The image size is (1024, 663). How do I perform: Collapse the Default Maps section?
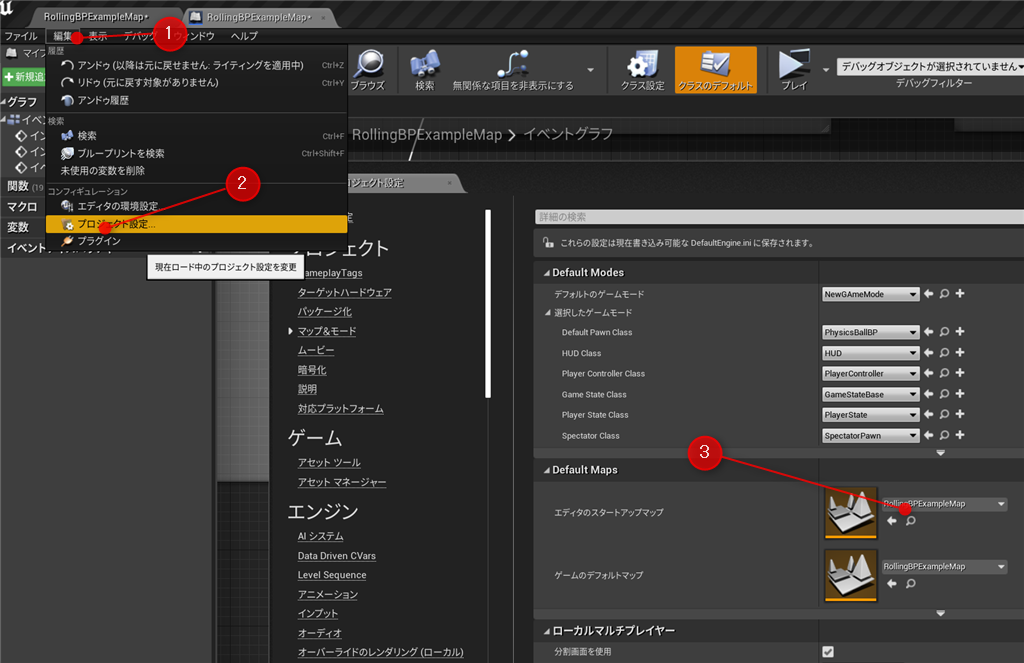[546, 470]
